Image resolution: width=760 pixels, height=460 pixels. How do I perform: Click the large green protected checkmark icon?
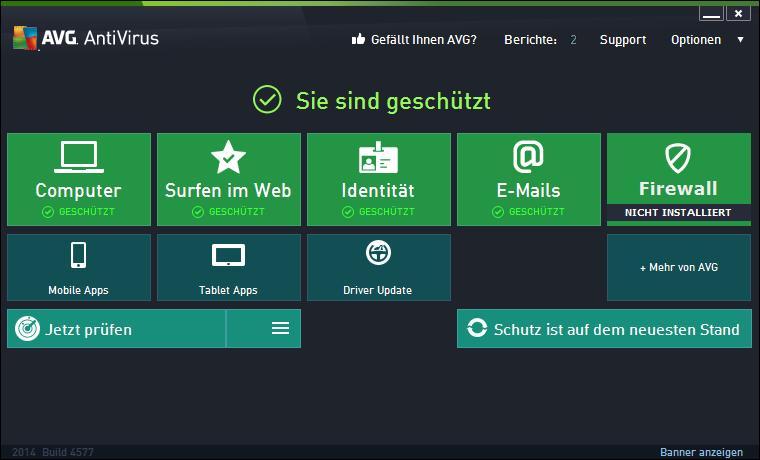(267, 99)
